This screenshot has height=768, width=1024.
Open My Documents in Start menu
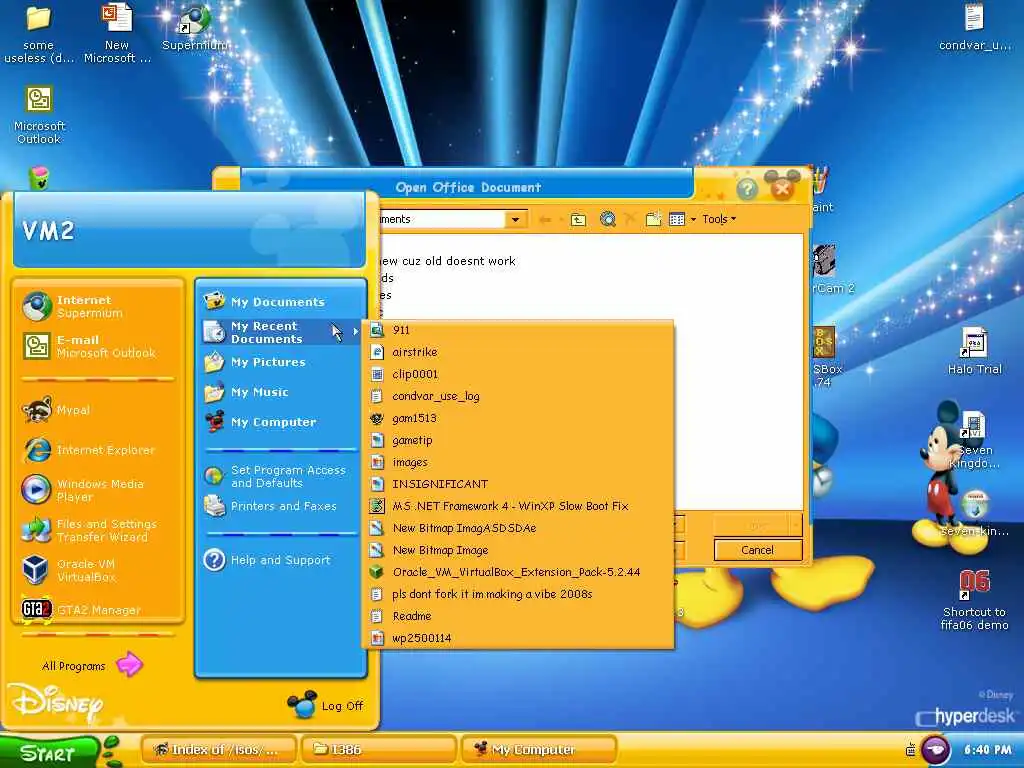pyautogui.click(x=281, y=302)
